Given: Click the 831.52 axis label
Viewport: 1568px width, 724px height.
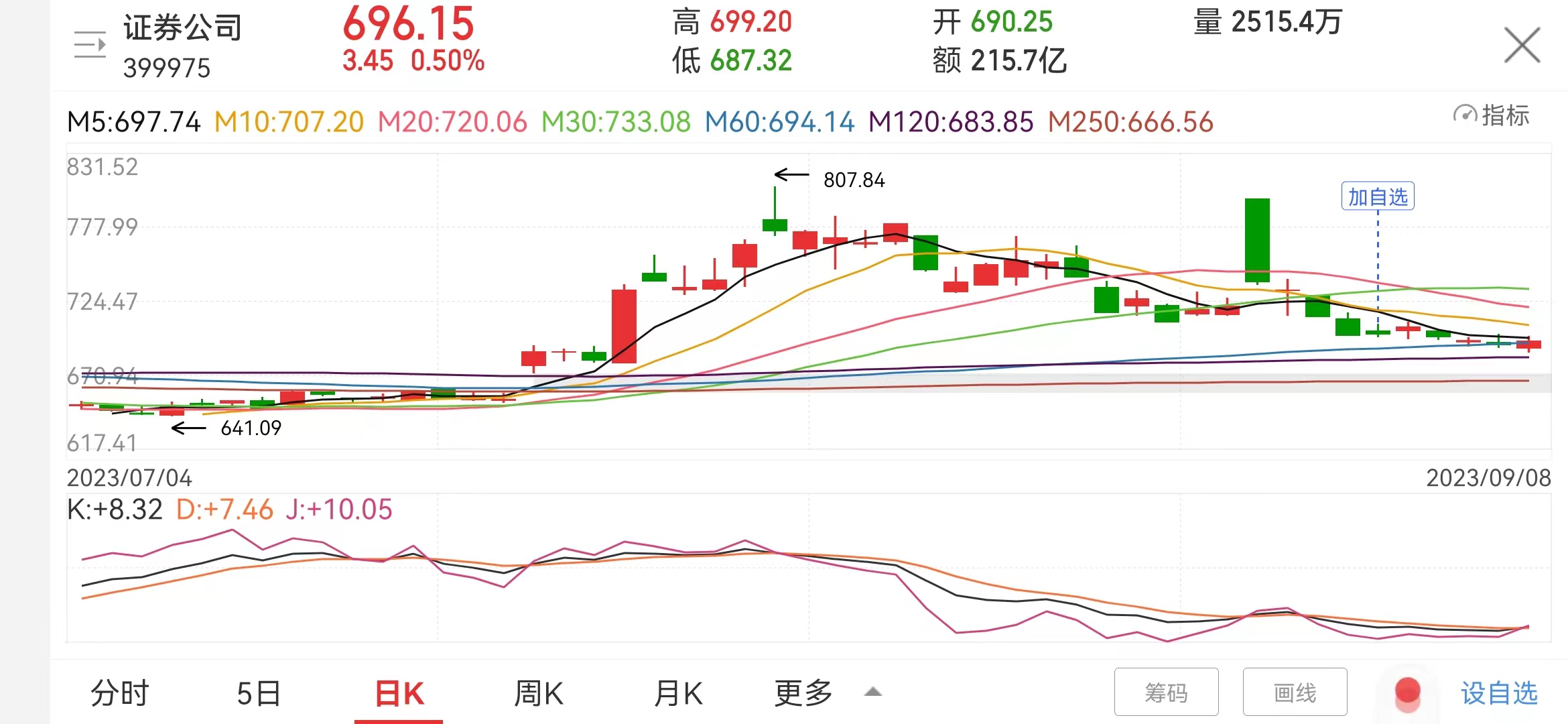Looking at the screenshot, I should 102,167.
